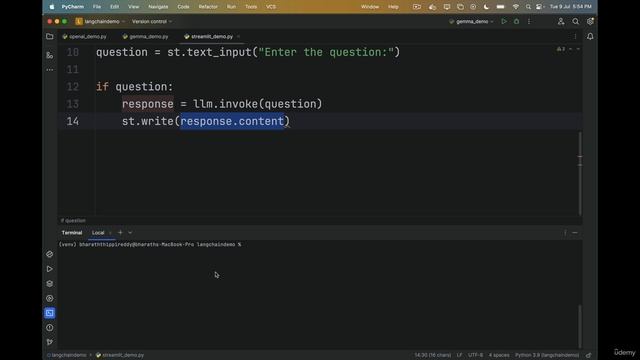Change indent setting 4 spaces
Screen dimensions: 640x360
pyautogui.click(x=499, y=355)
